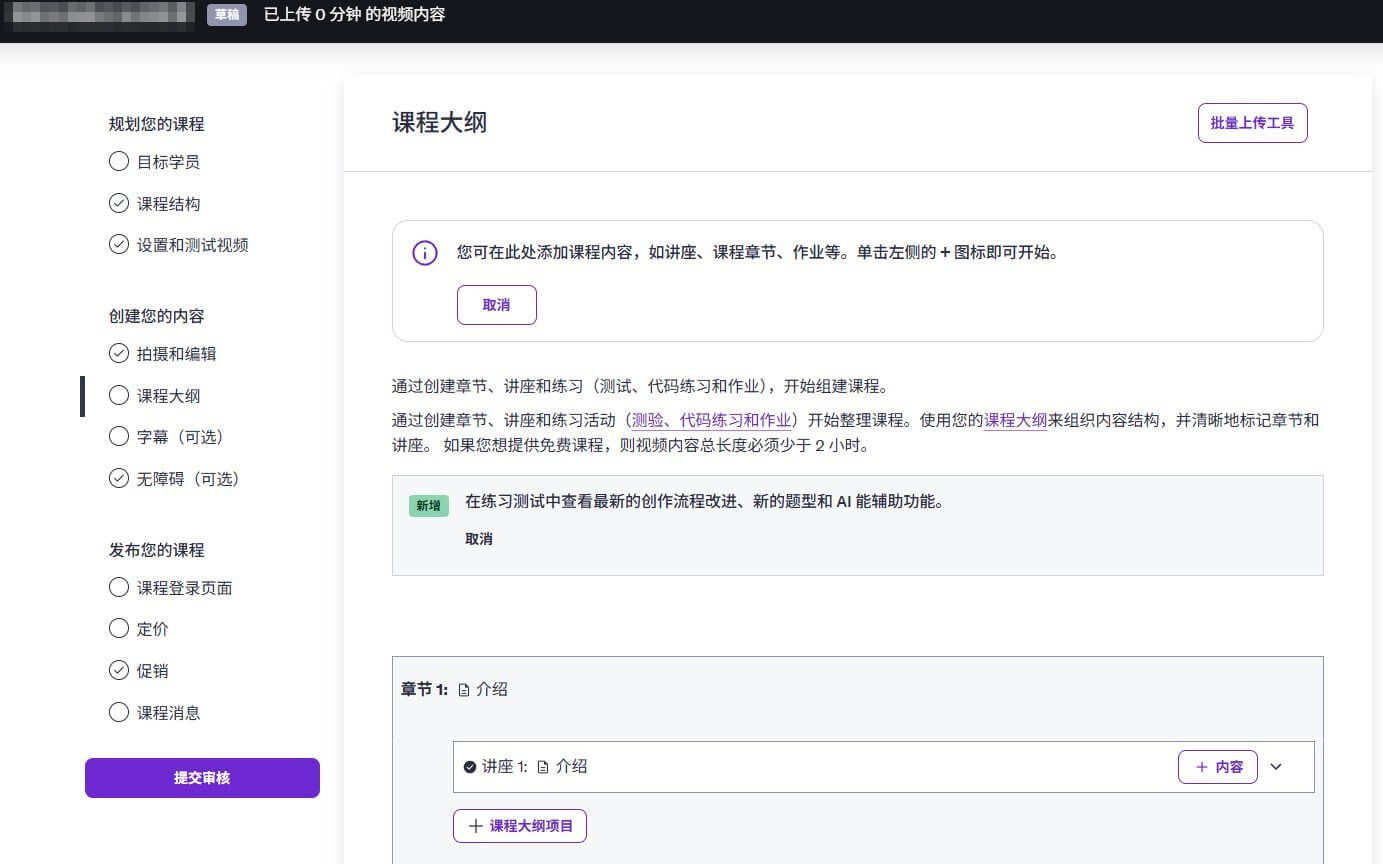The image size is (1383, 864).
Task: Open 拍摄和编辑 in sidebar
Action: click(x=176, y=354)
